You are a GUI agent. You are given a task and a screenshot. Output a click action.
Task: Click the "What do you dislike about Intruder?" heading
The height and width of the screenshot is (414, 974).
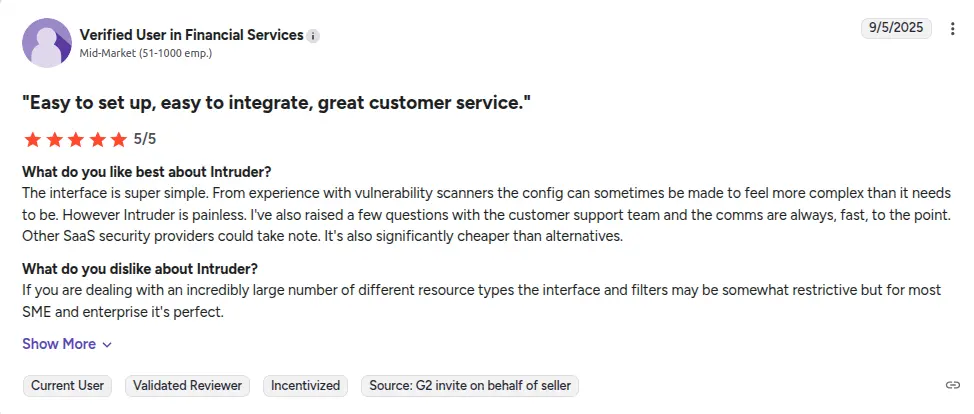tap(140, 269)
